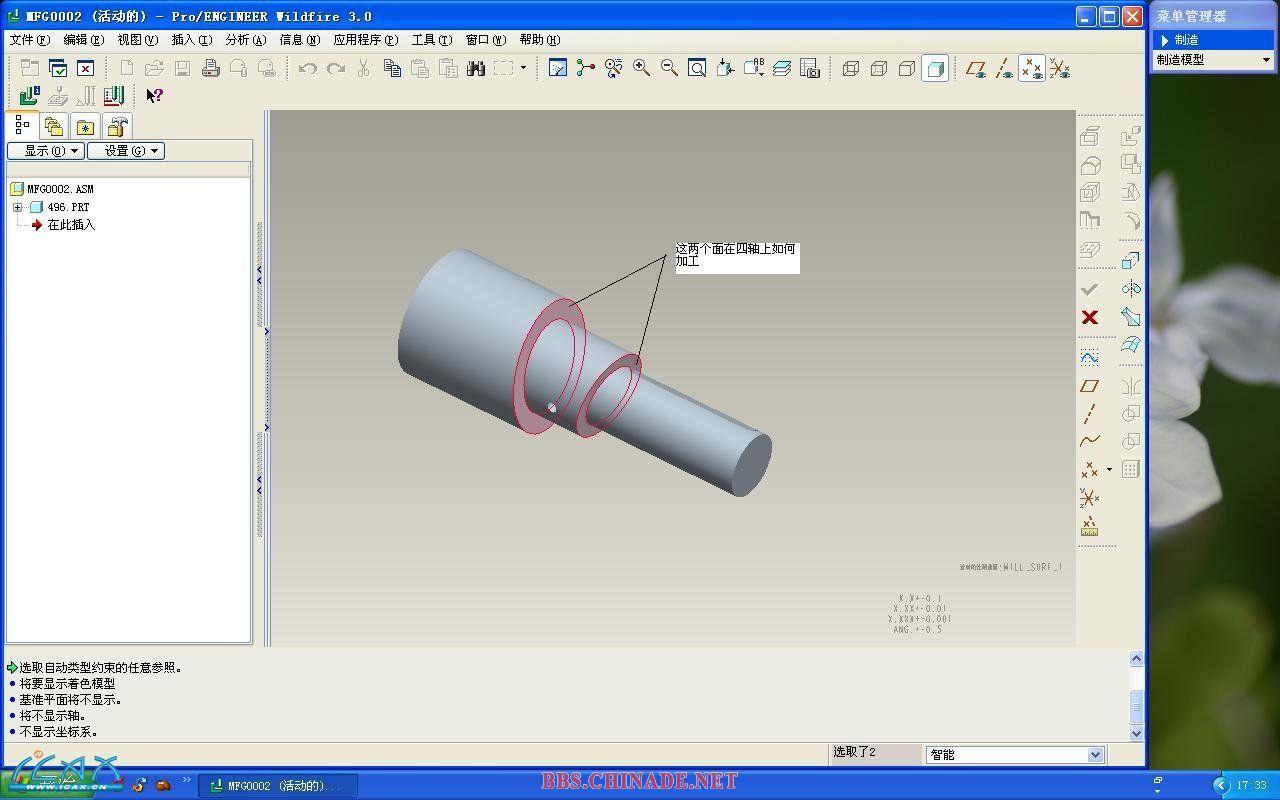Image resolution: width=1280 pixels, height=800 pixels.
Task: Toggle datum points display
Action: tap(1032, 68)
